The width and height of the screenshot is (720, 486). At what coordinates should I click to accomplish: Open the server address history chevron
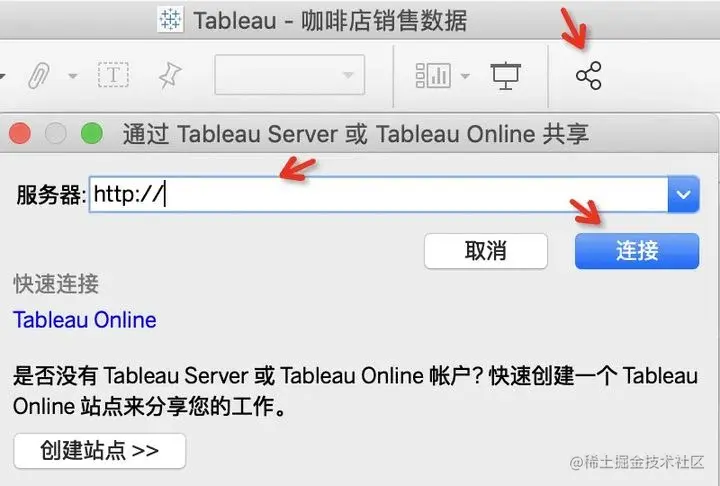coord(683,194)
